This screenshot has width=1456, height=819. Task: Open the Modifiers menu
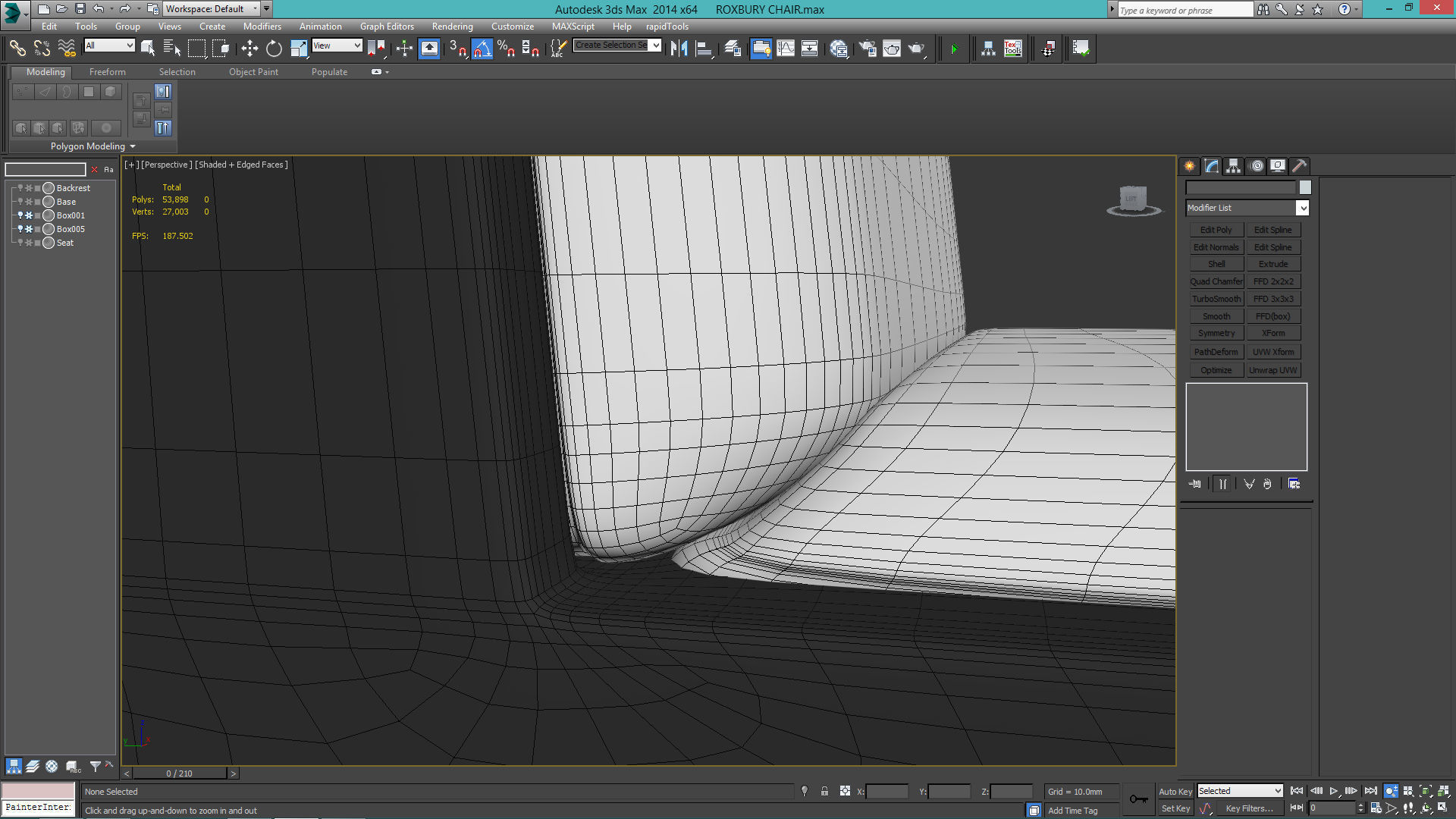[x=262, y=27]
